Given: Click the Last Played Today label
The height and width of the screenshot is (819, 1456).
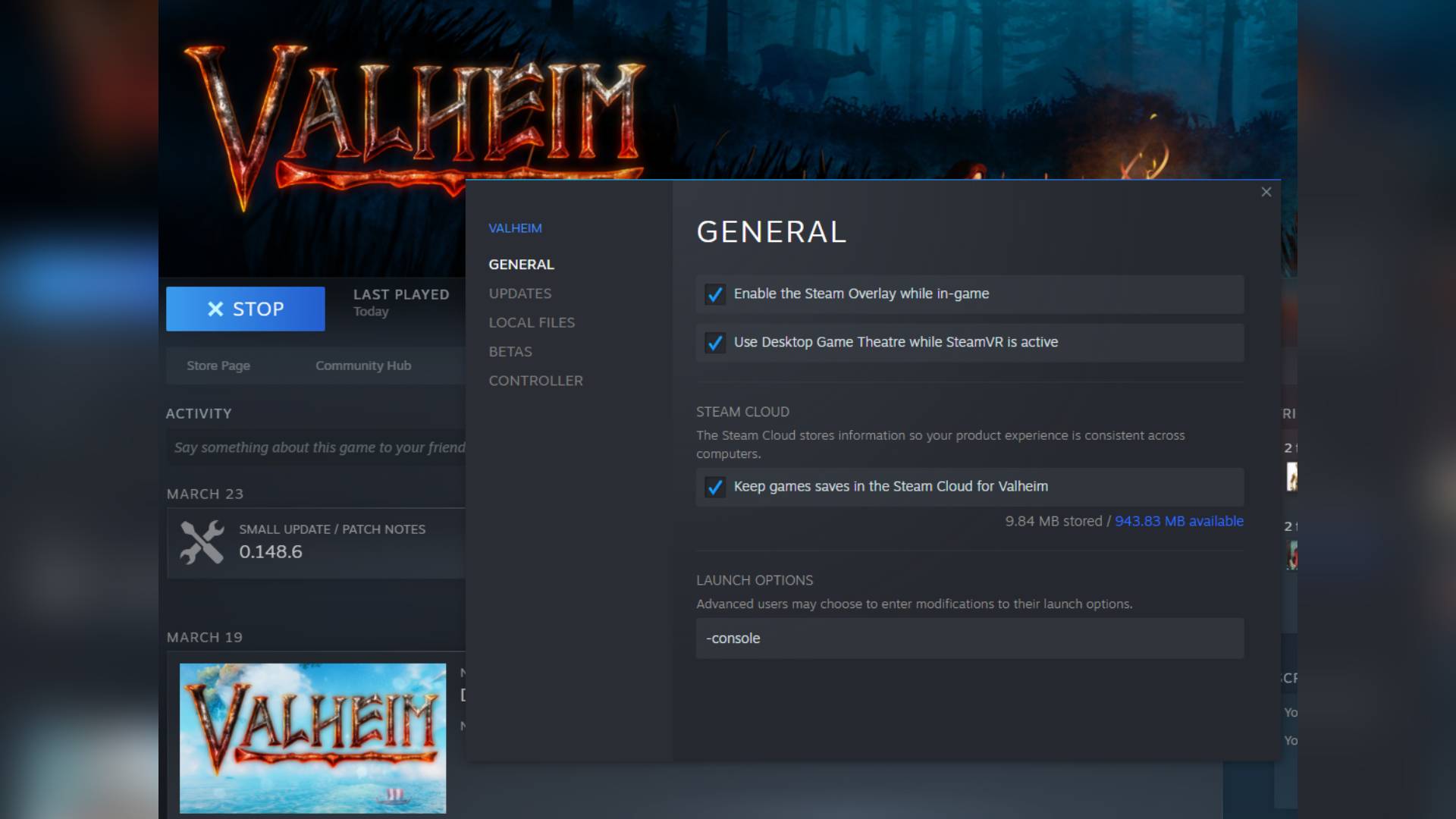Looking at the screenshot, I should (x=401, y=302).
